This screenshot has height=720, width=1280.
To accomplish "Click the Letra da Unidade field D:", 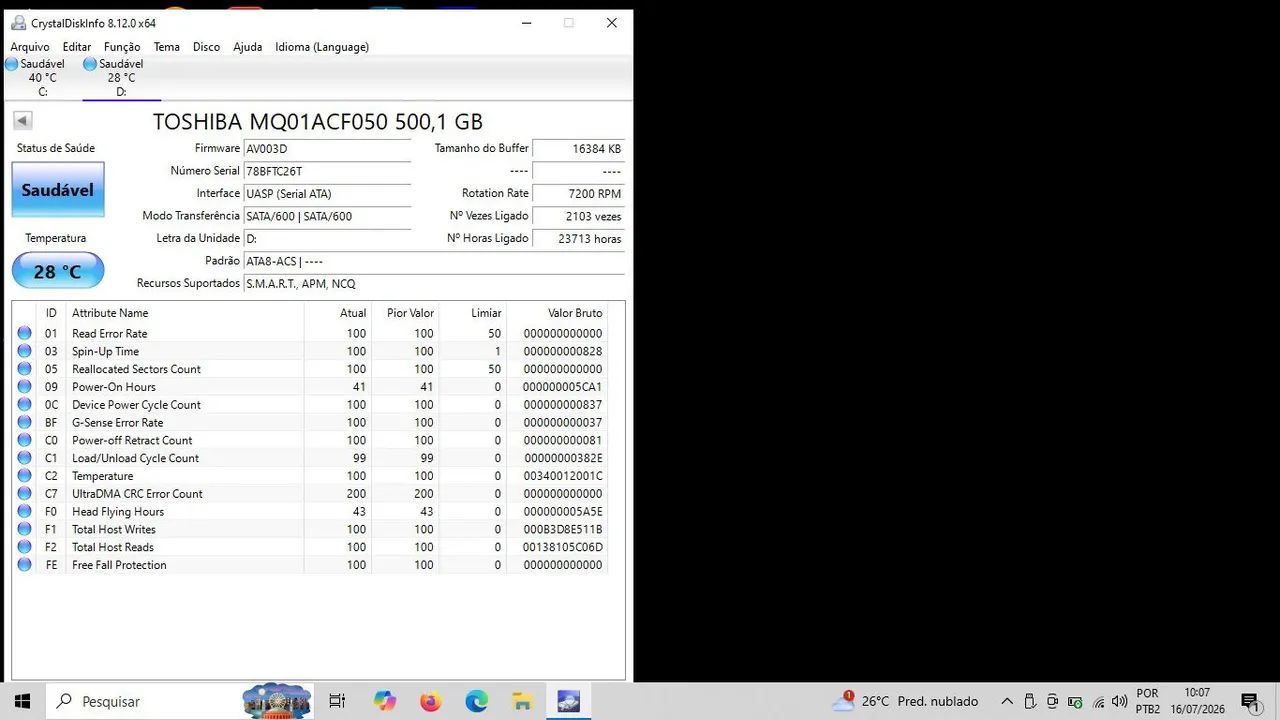I will 327,239.
